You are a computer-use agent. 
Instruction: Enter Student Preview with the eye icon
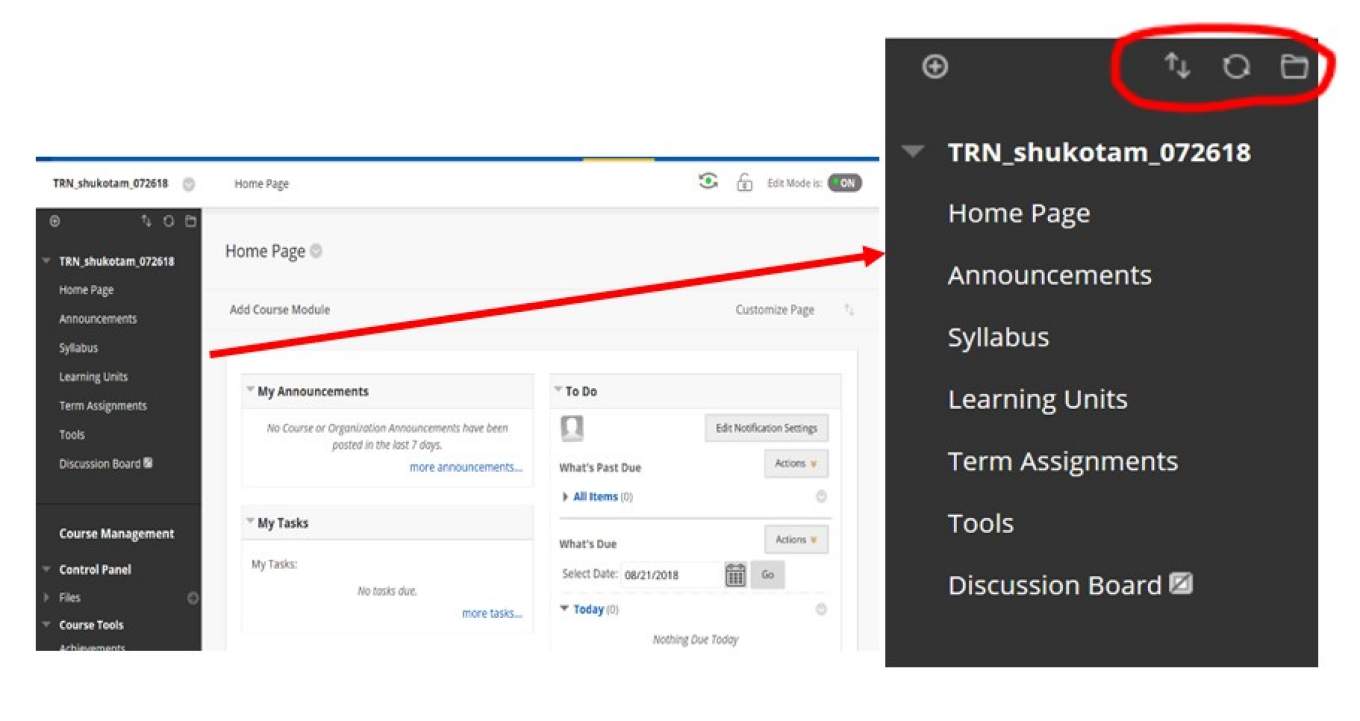click(708, 181)
